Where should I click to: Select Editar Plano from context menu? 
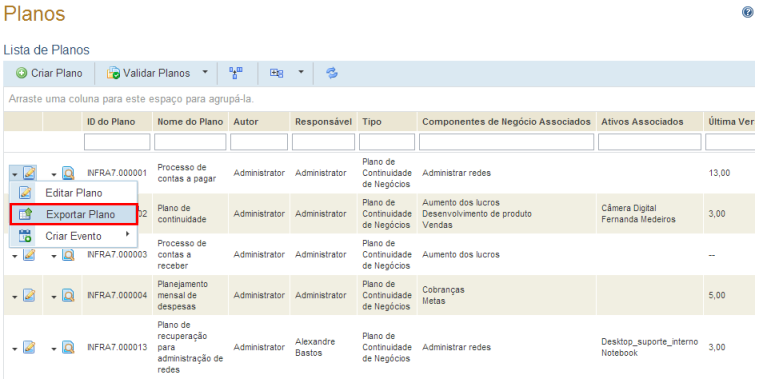point(74,193)
